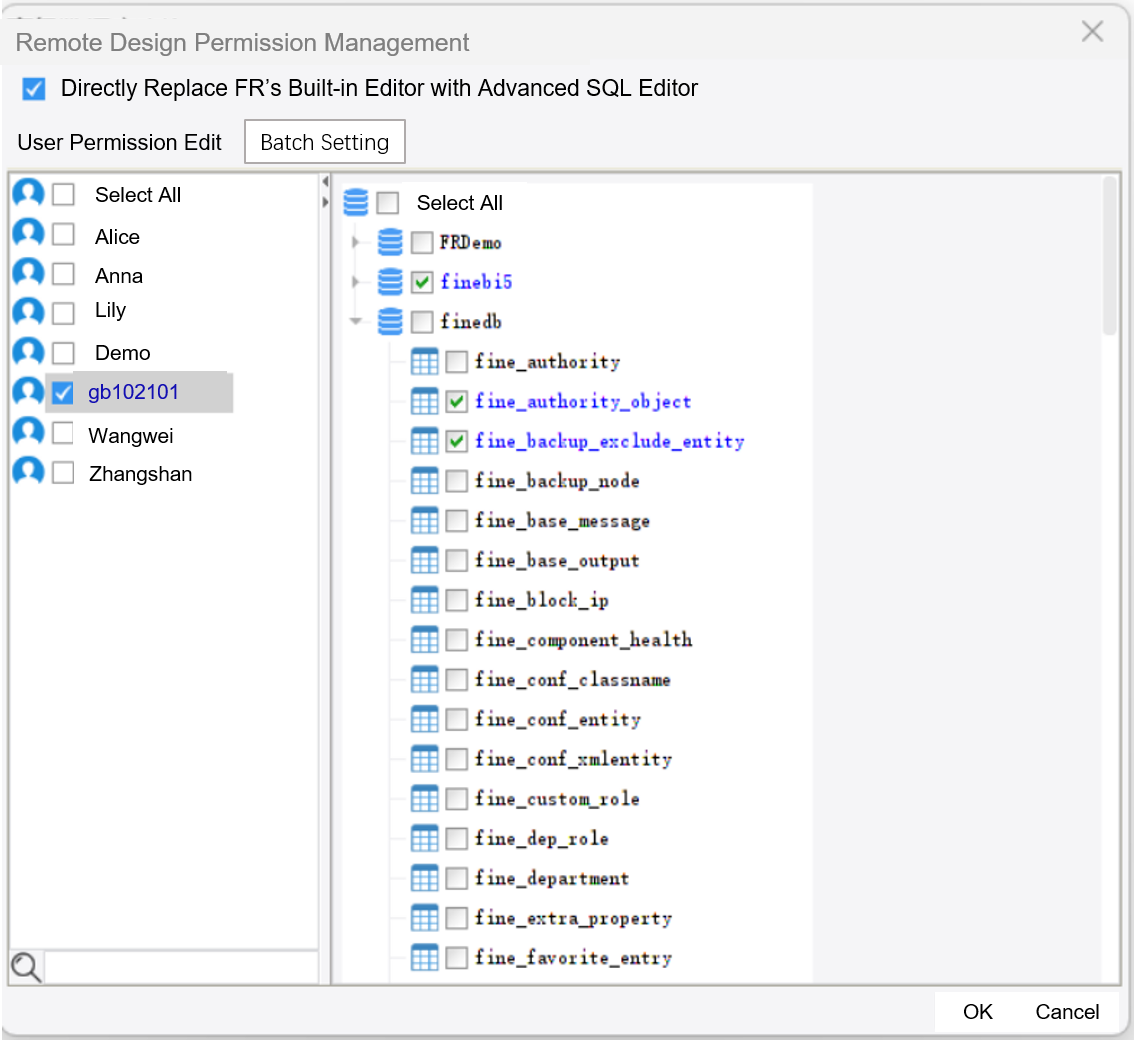Click the Cancel button
The image size is (1134, 1040).
tap(1067, 1011)
